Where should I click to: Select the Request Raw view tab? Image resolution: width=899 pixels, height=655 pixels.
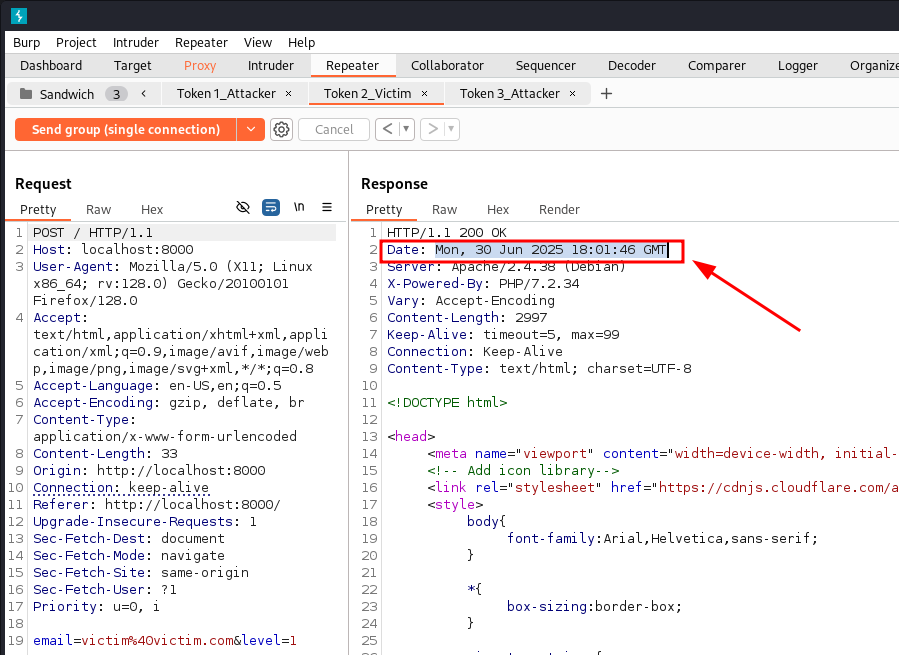click(x=99, y=210)
